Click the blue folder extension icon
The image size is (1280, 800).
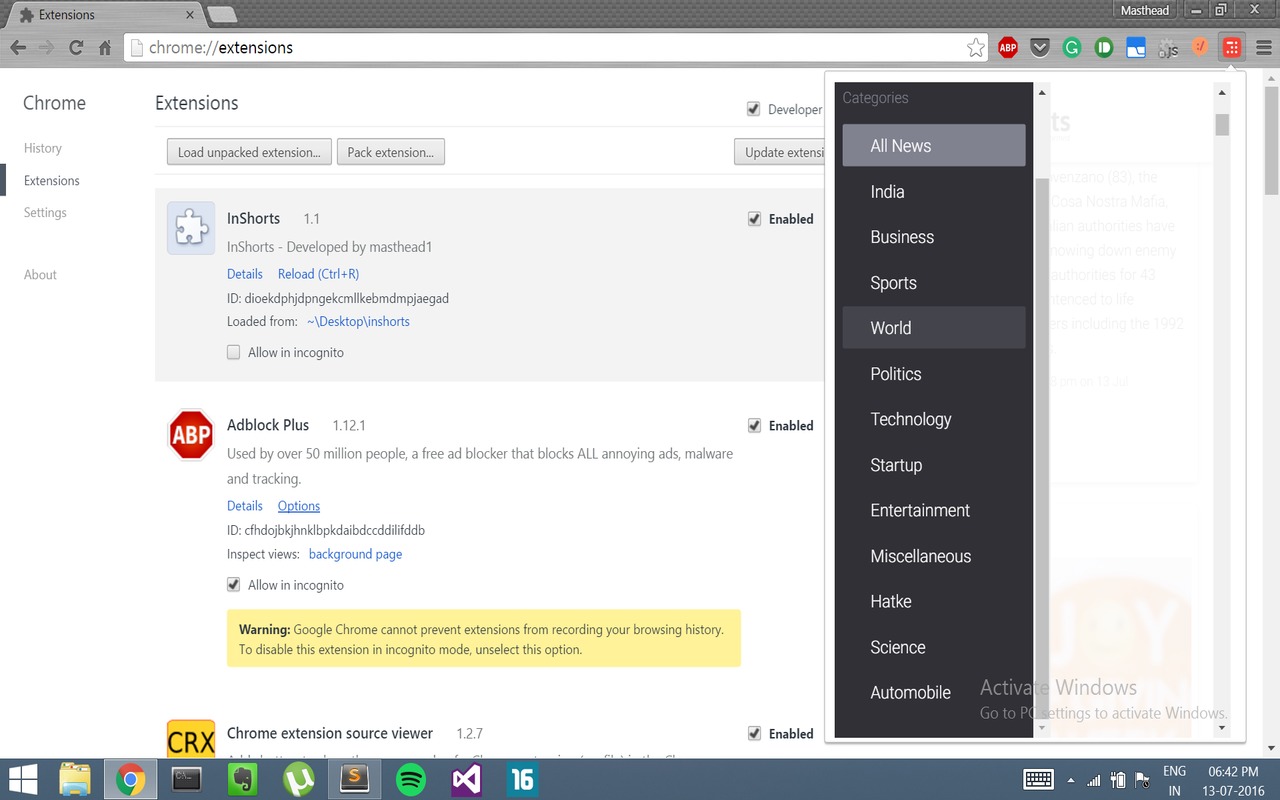[x=1136, y=47]
